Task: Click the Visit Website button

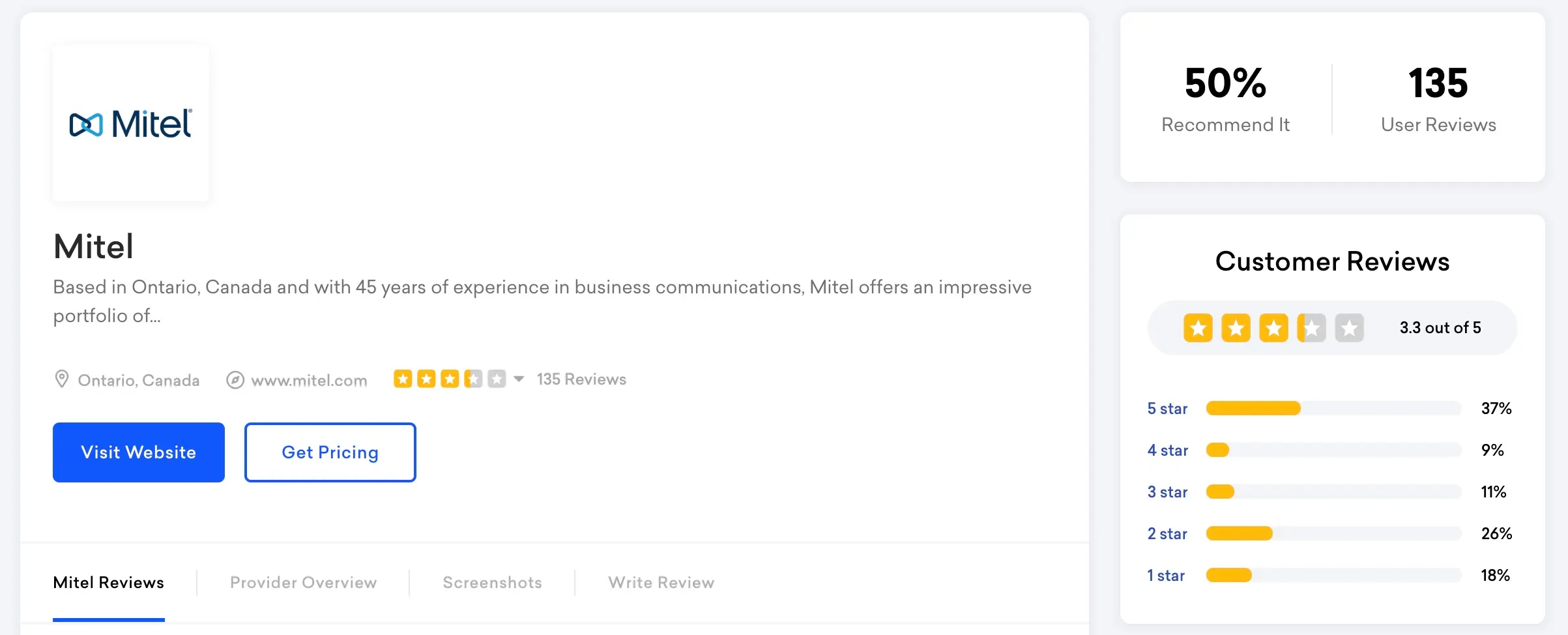Action: point(138,452)
